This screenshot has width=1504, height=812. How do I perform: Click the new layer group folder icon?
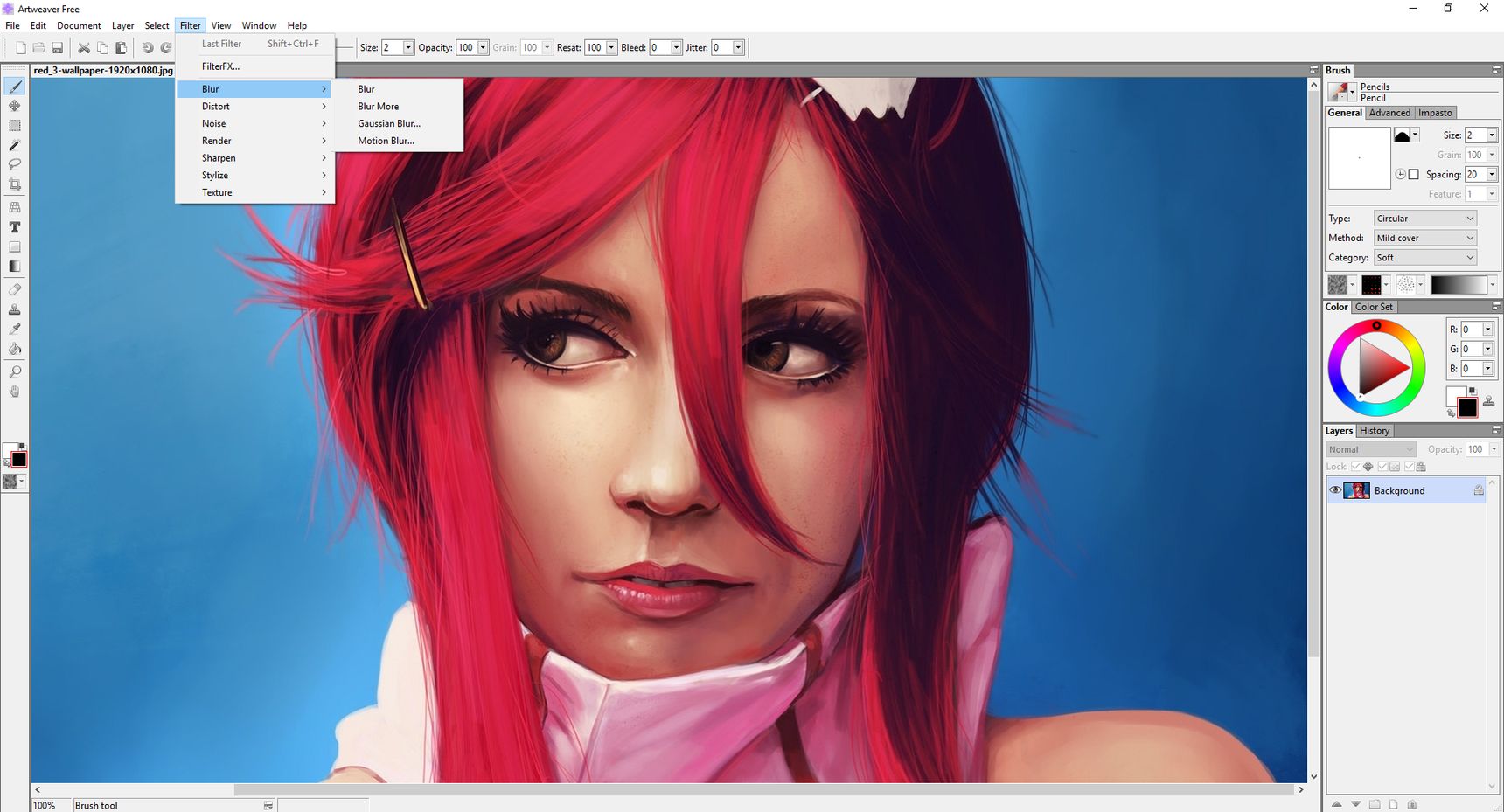click(x=1375, y=804)
